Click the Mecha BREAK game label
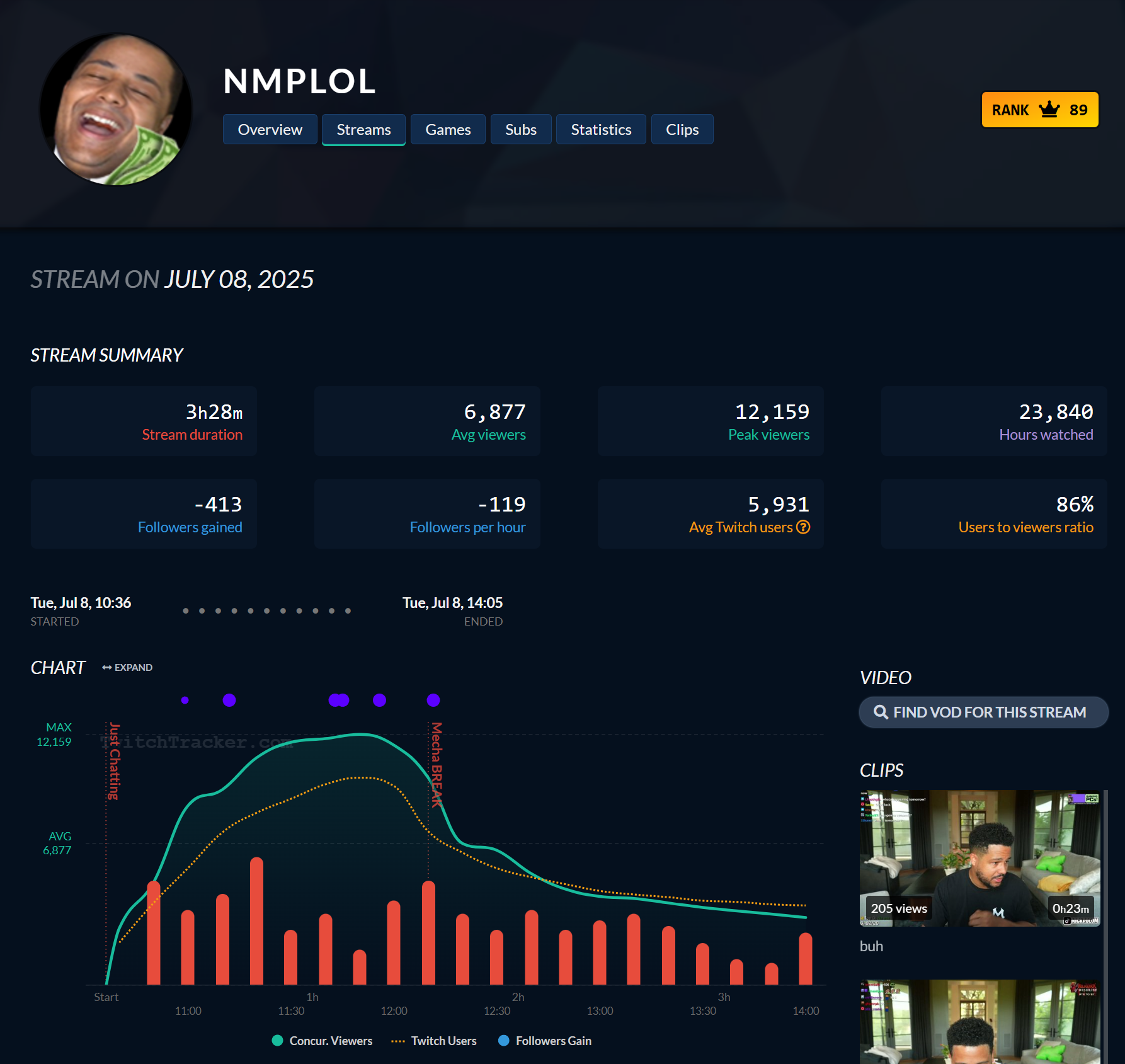The width and height of the screenshot is (1125, 1064). pyautogui.click(x=436, y=765)
